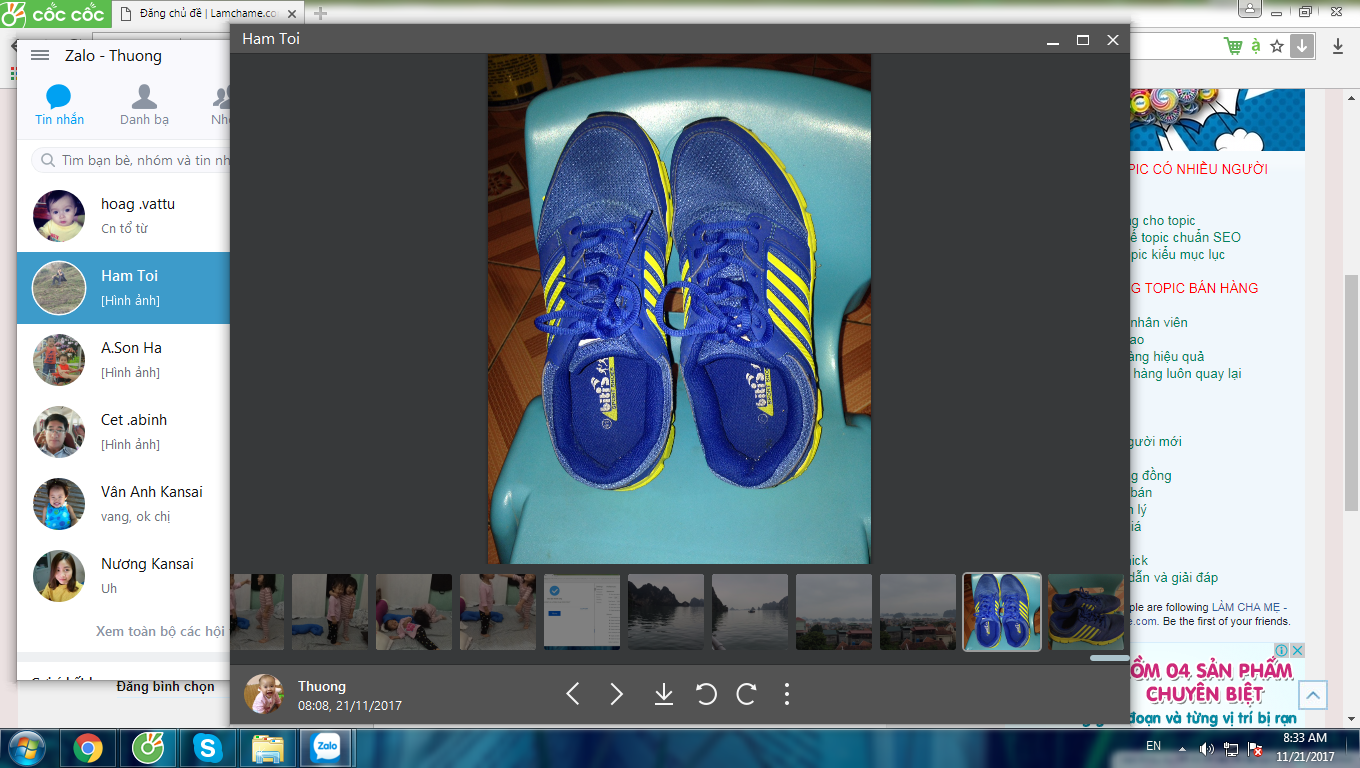Open Windows Start menu

tap(26, 748)
